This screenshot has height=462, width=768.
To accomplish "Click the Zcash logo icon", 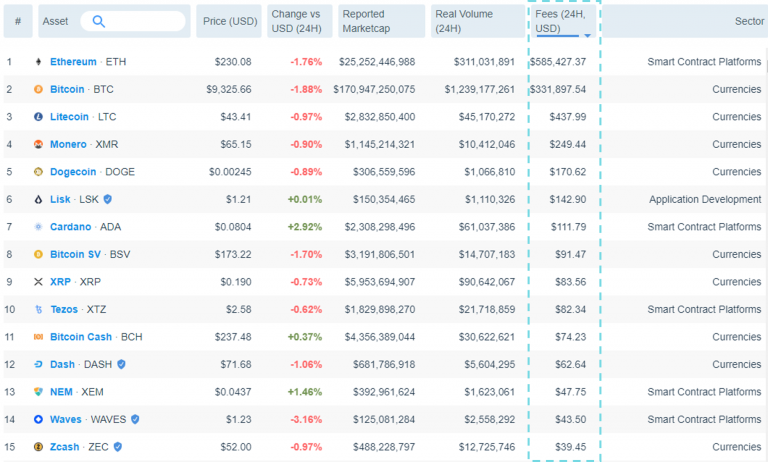I will coord(38,446).
